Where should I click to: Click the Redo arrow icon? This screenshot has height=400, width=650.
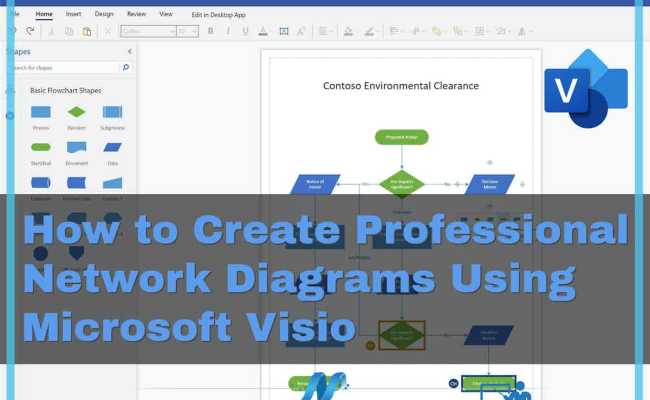click(x=30, y=31)
